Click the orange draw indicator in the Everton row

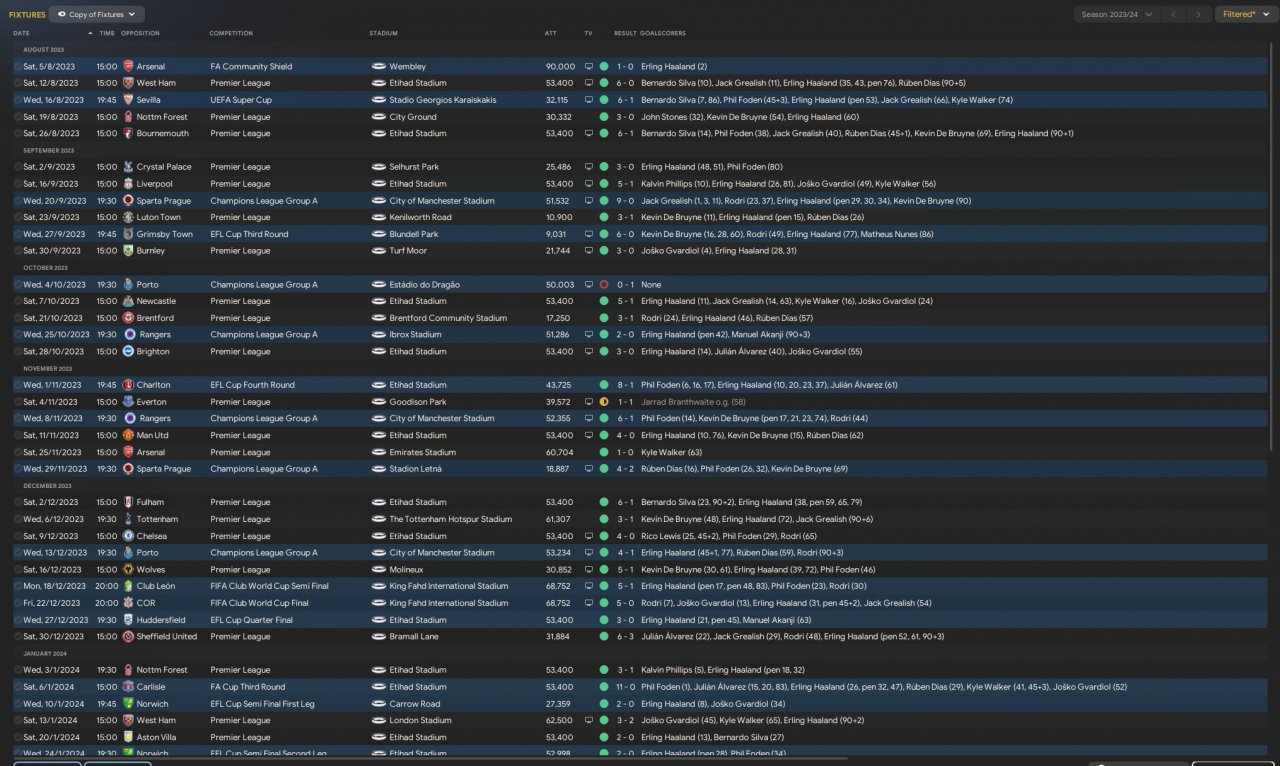tap(604, 402)
